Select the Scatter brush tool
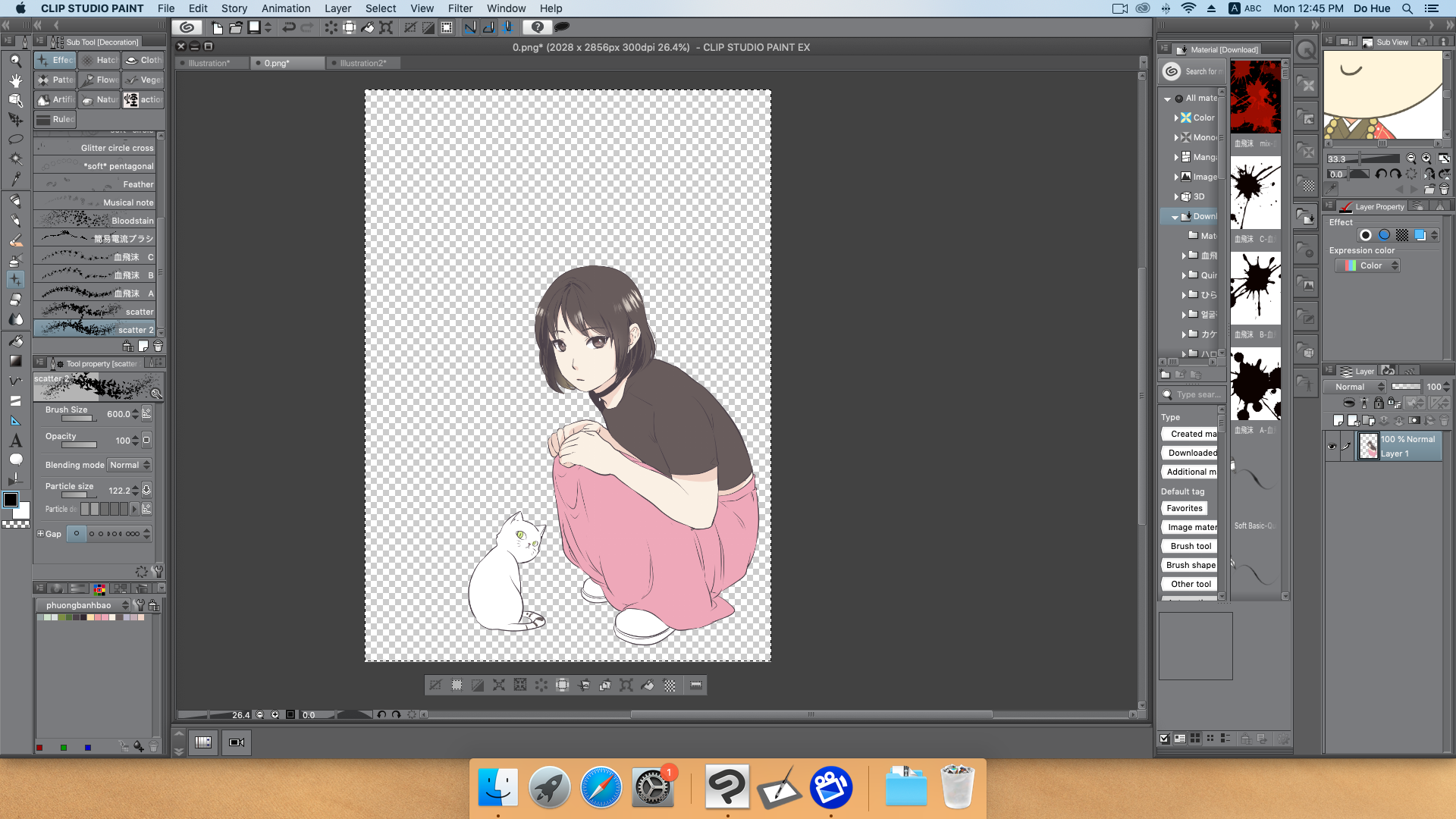Image resolution: width=1456 pixels, height=819 pixels. click(97, 311)
